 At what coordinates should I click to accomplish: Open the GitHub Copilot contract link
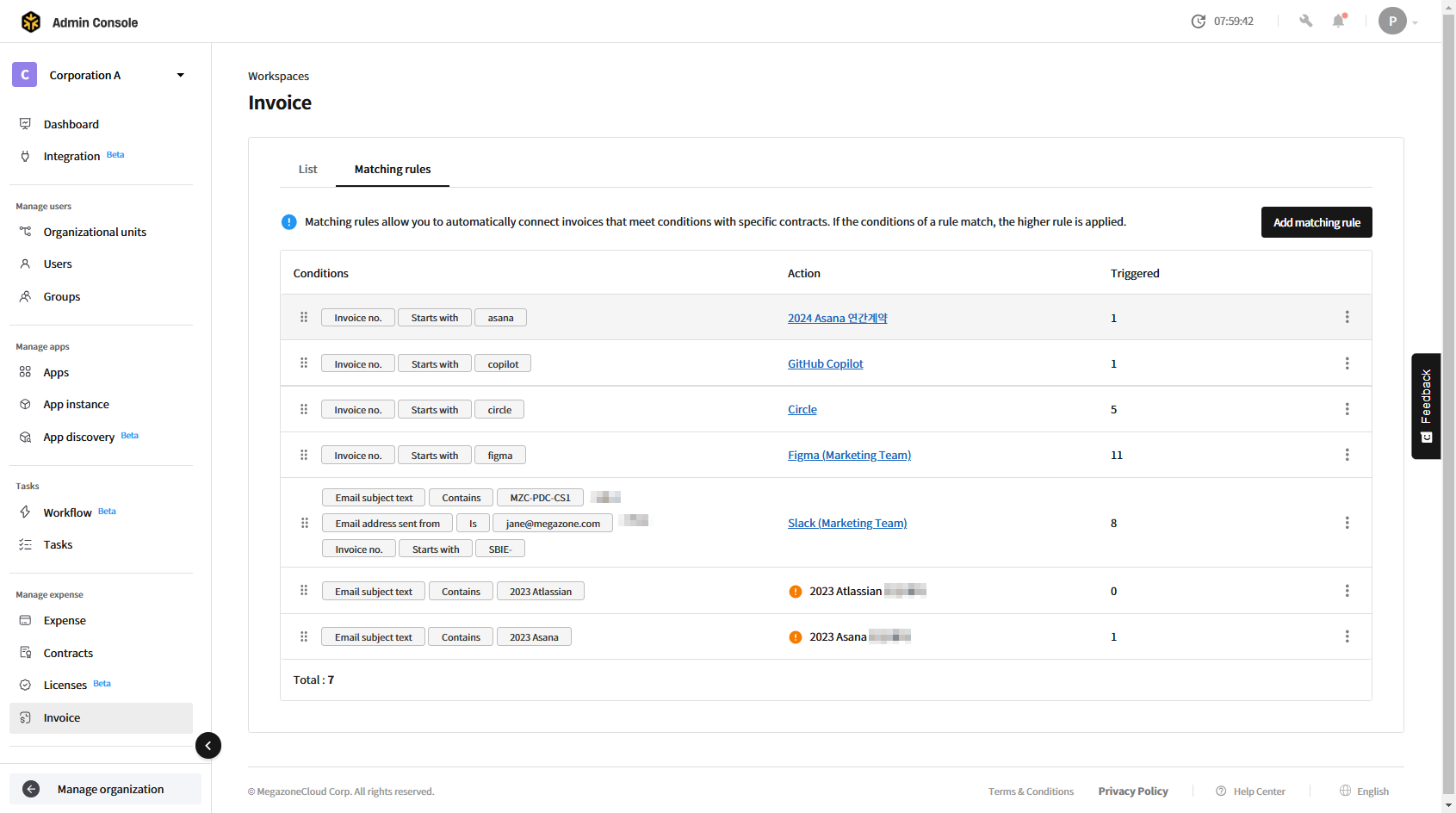tap(825, 363)
